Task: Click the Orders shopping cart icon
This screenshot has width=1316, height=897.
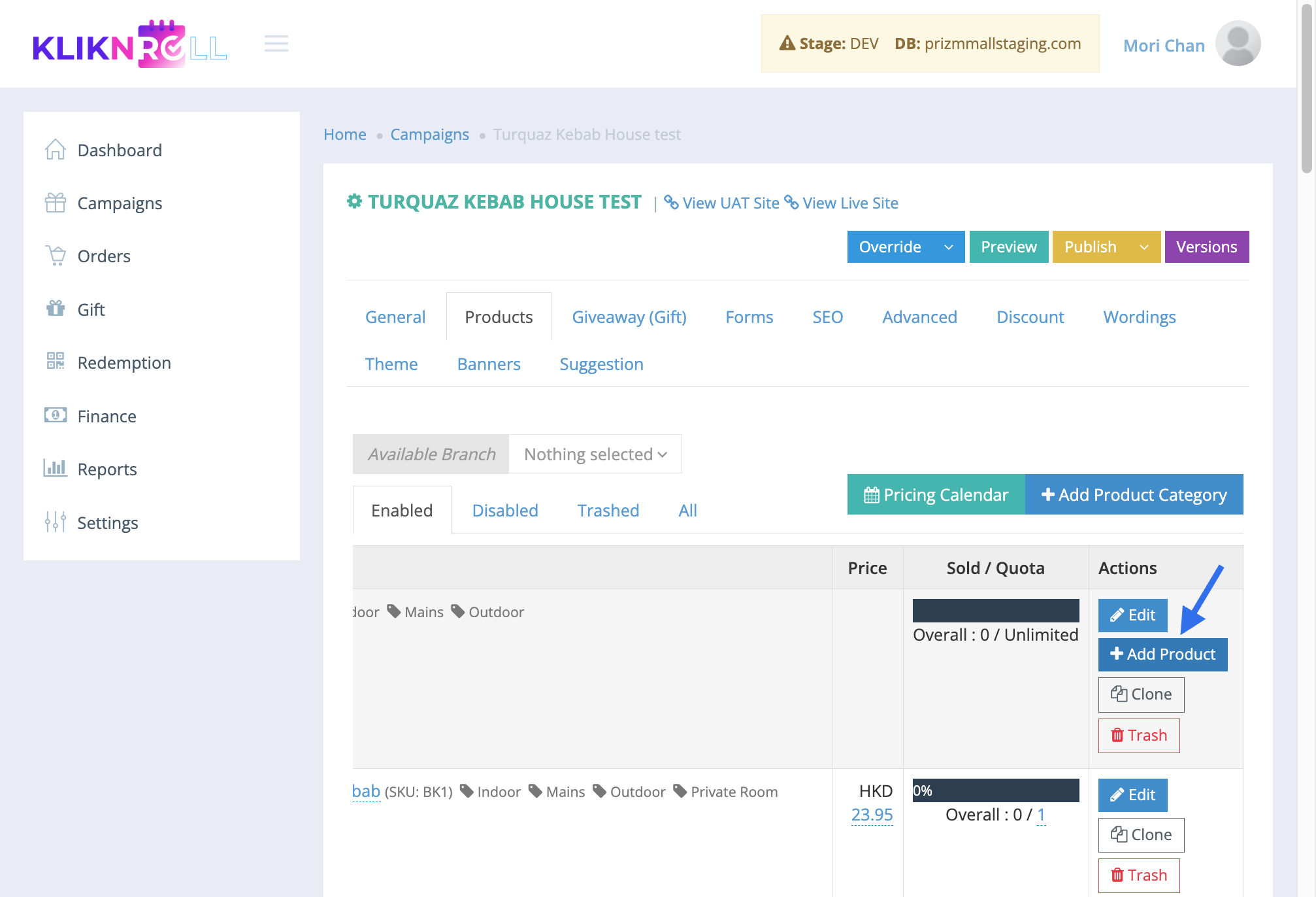Action: [x=56, y=256]
